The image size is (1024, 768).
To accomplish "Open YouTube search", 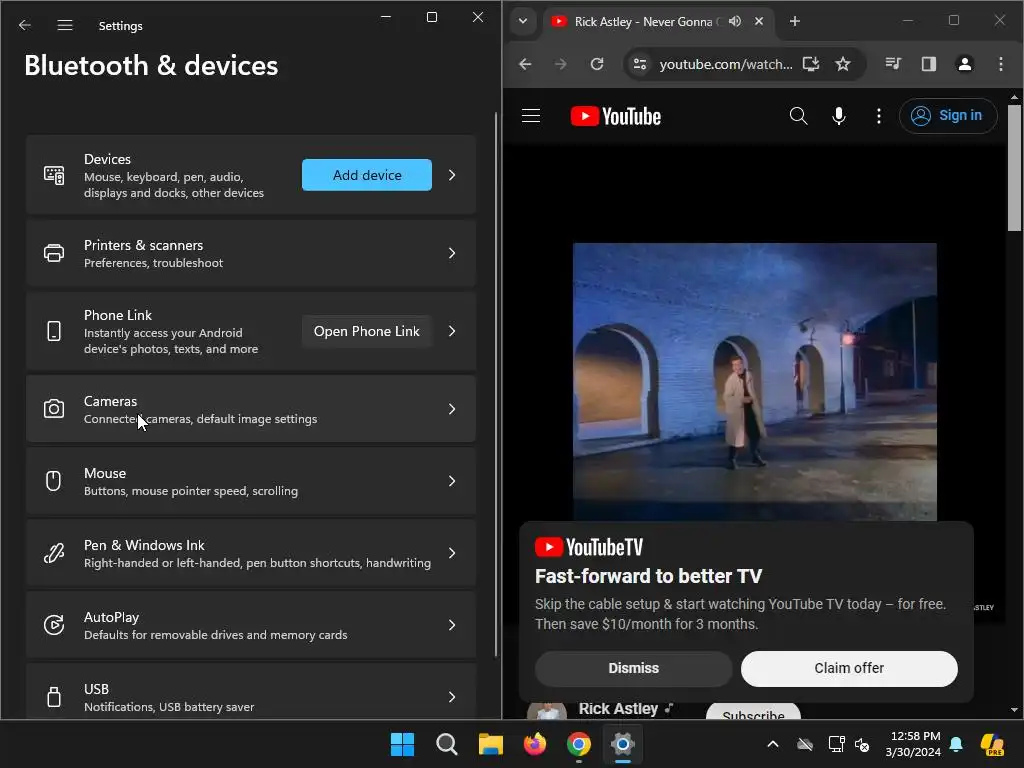I will (x=798, y=116).
